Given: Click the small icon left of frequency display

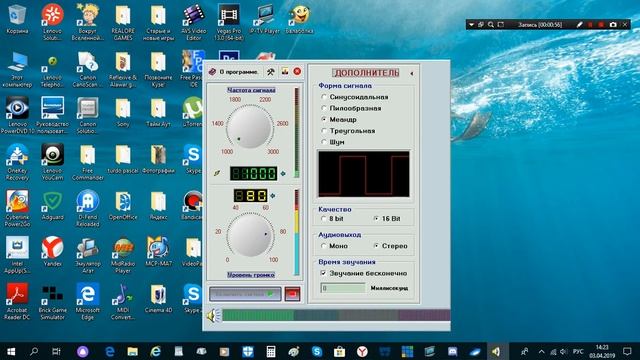Looking at the screenshot, I should click(x=217, y=173).
